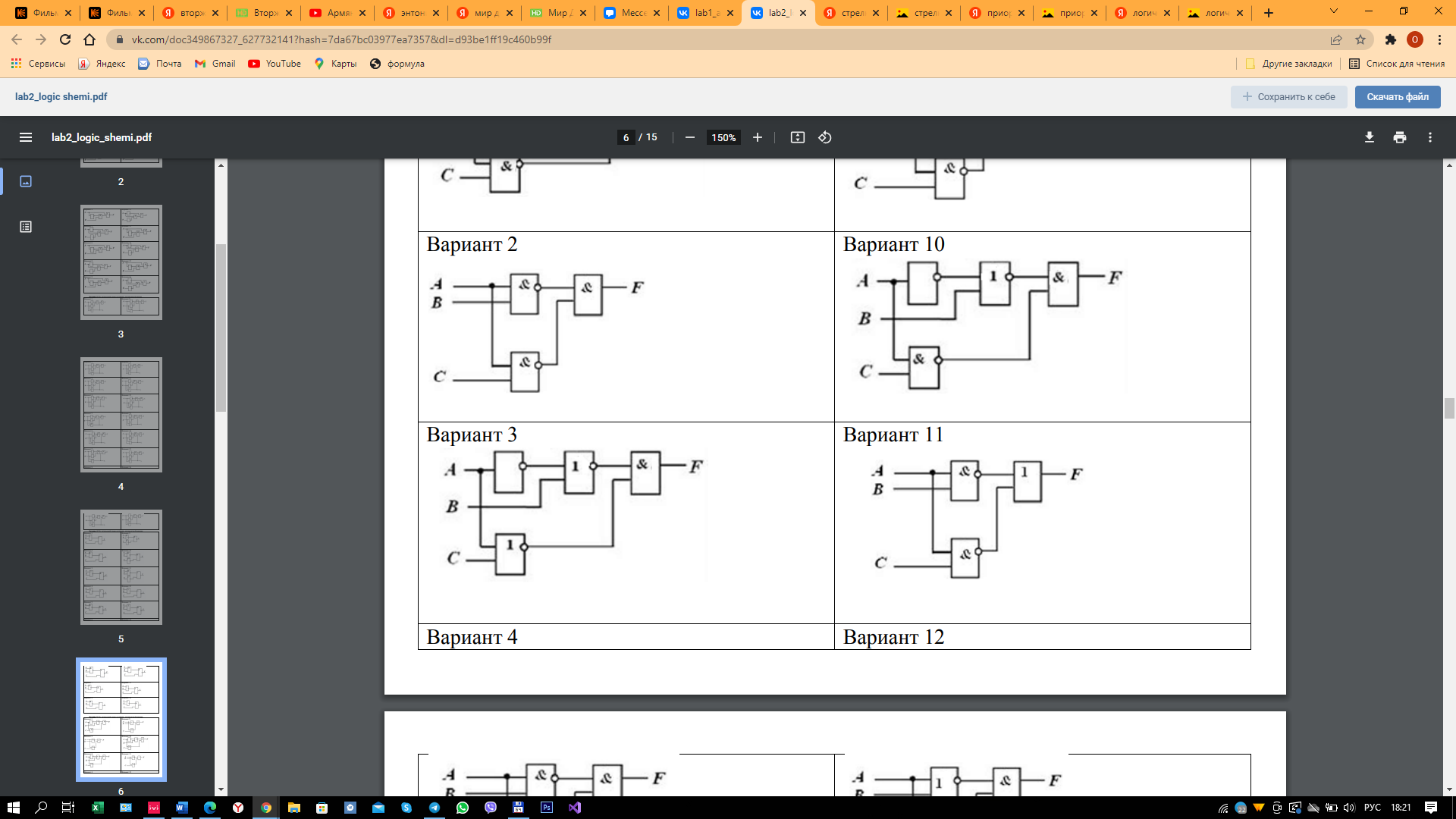1456x819 pixels.
Task: Open page 5 thumbnail
Action: tap(121, 567)
